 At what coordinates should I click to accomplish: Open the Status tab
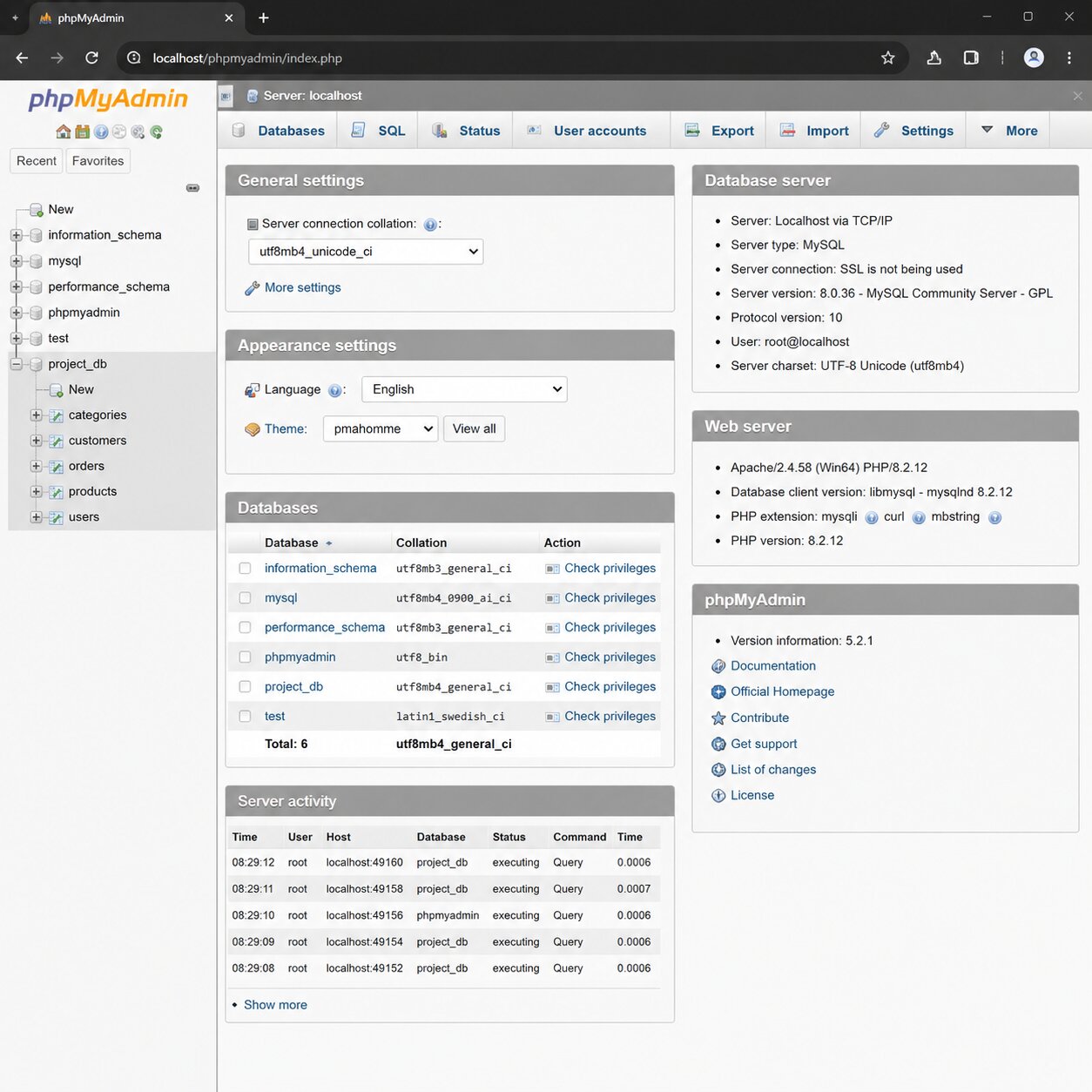[466, 131]
